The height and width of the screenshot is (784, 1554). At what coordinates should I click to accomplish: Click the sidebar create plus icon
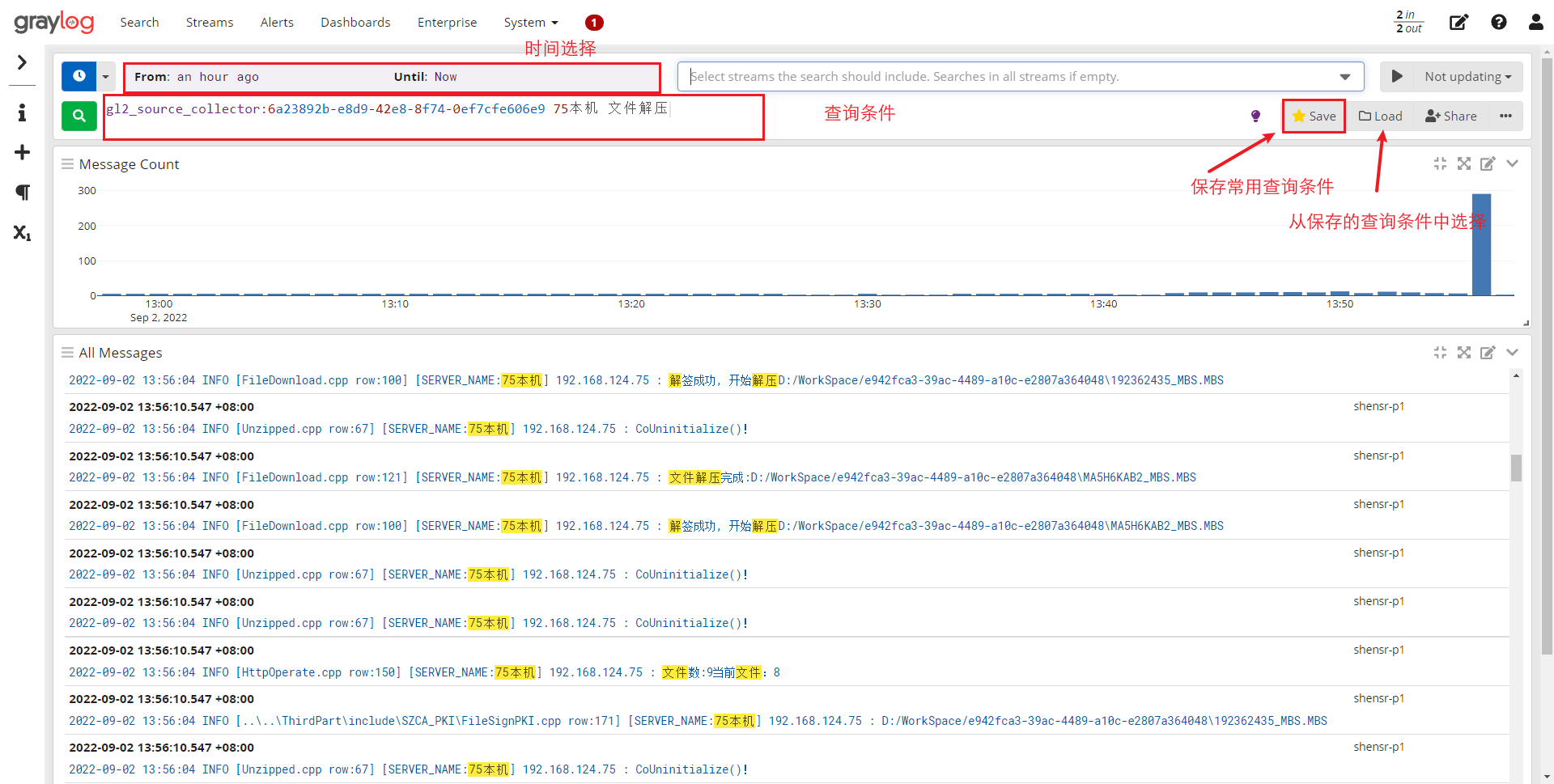(x=22, y=152)
